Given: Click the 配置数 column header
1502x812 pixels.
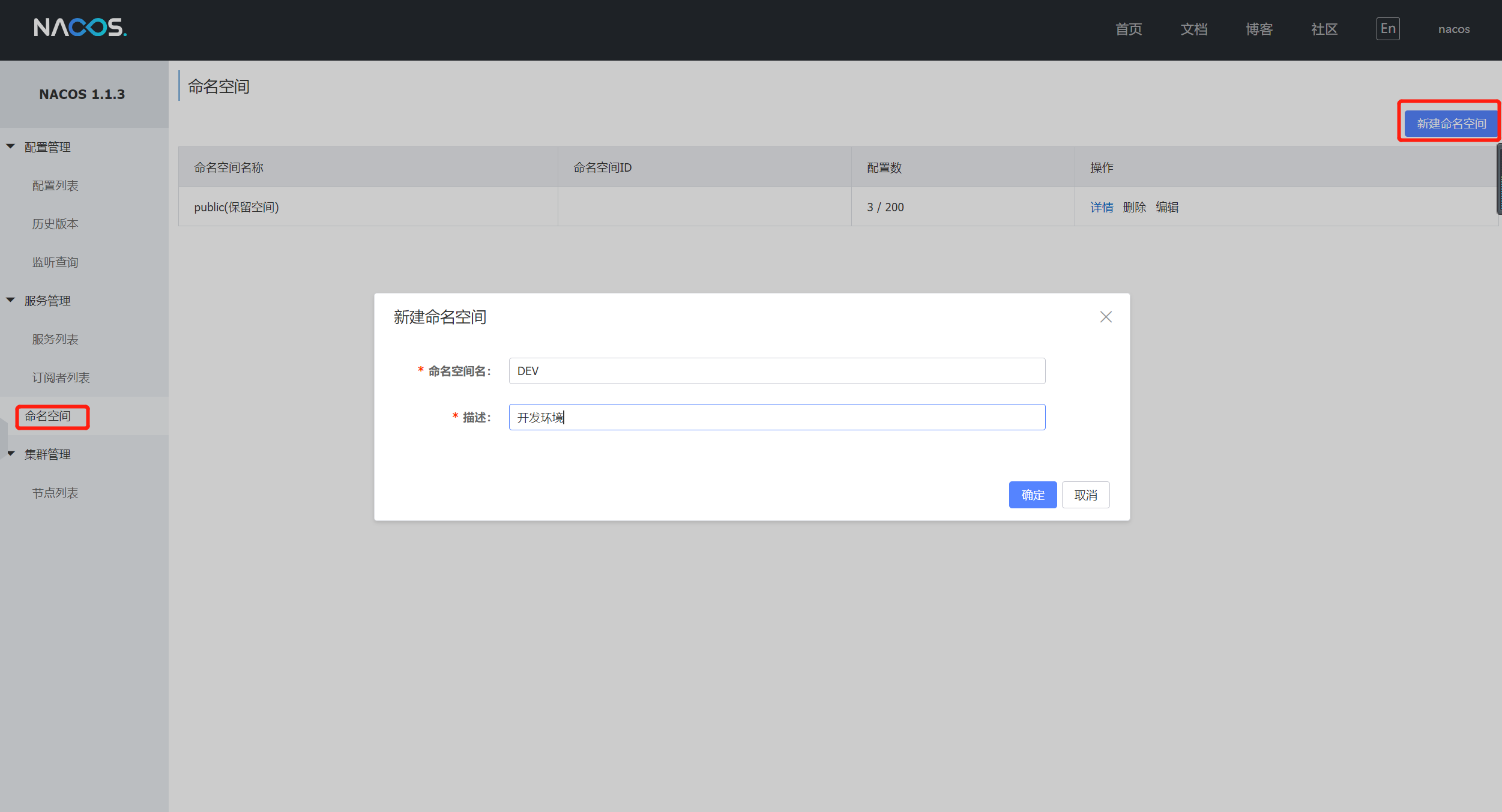Looking at the screenshot, I should [x=963, y=167].
